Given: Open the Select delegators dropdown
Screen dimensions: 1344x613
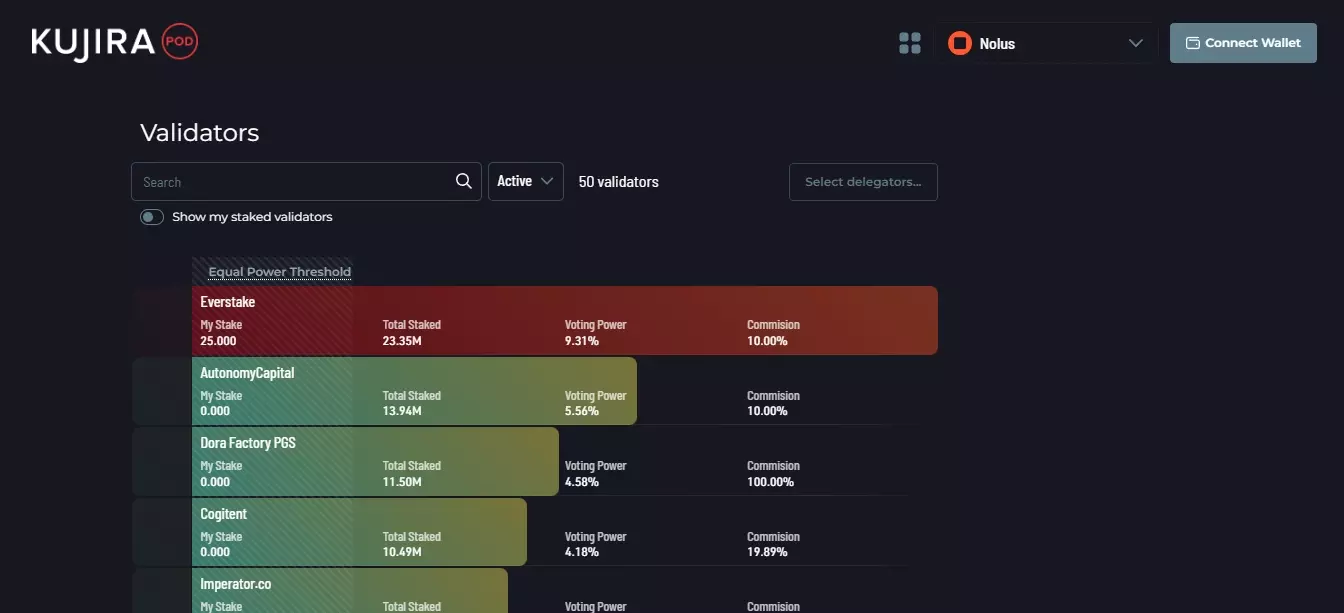Looking at the screenshot, I should (863, 181).
